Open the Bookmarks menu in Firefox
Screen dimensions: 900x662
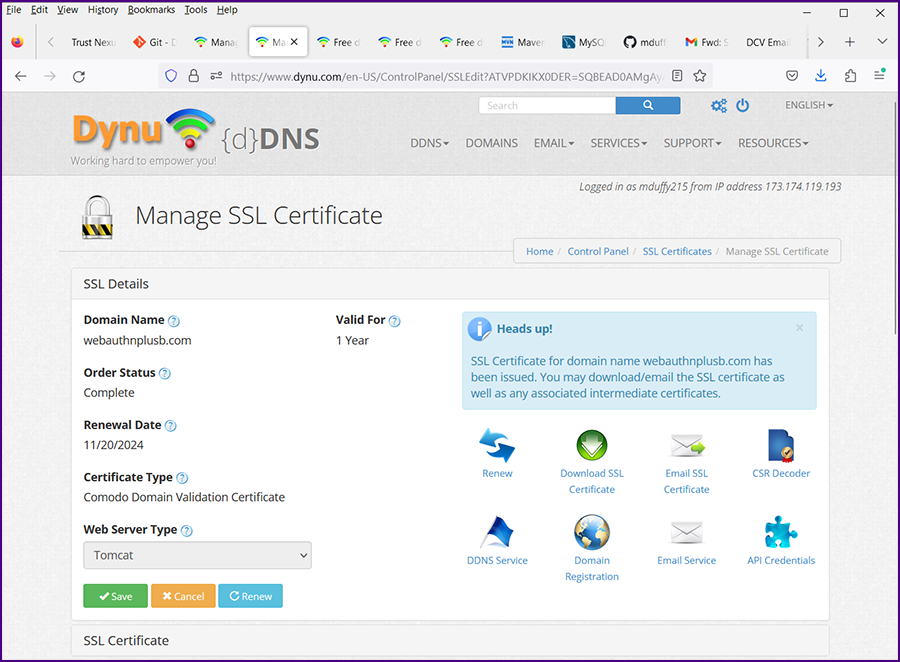pyautogui.click(x=151, y=10)
